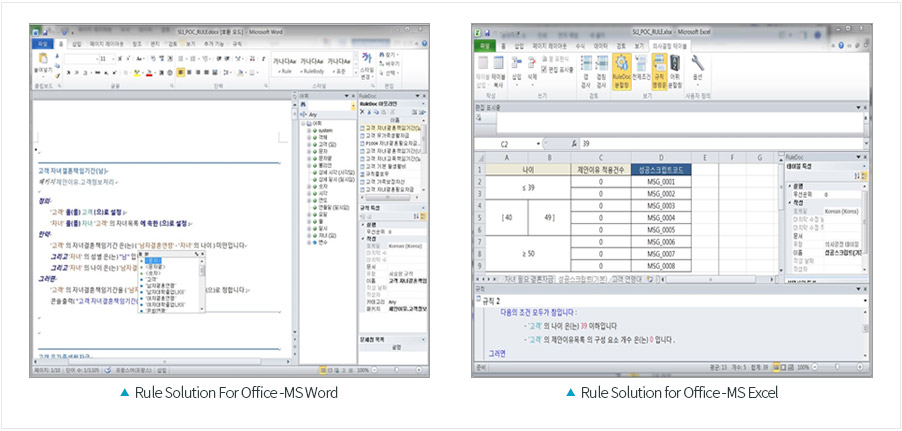Click the delete X icon in RuleDoc explorer toolbar

pyautogui.click(x=362, y=113)
